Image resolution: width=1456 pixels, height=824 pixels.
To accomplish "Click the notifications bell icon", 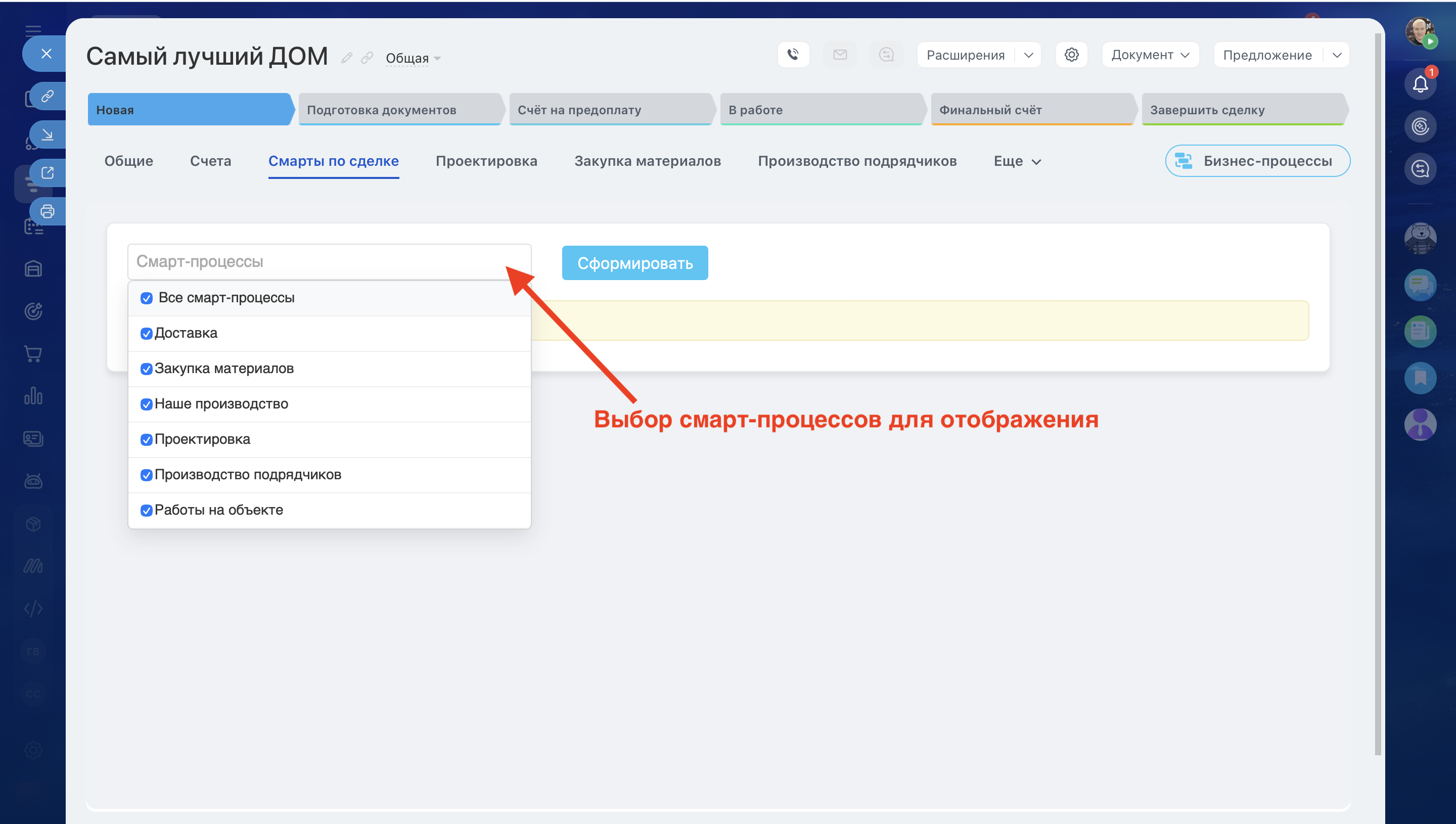I will click(1420, 84).
